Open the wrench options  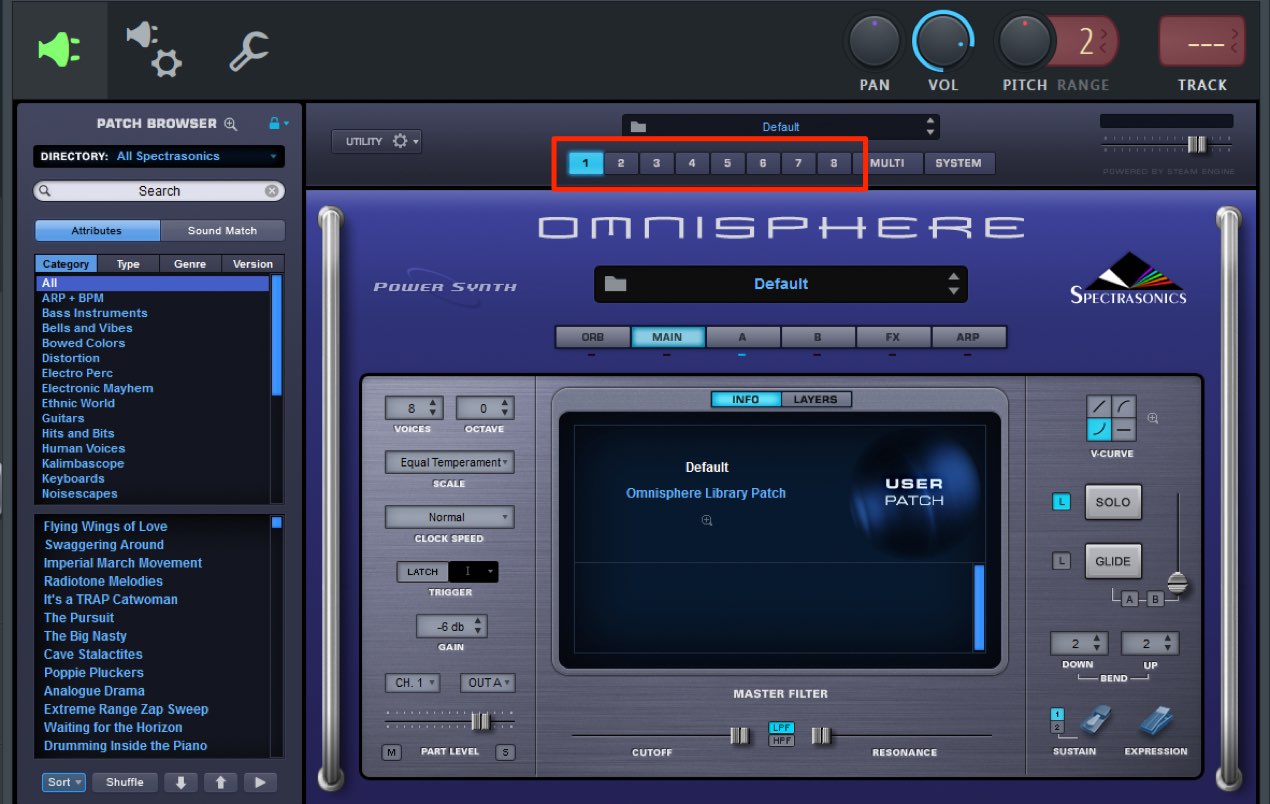(x=249, y=50)
